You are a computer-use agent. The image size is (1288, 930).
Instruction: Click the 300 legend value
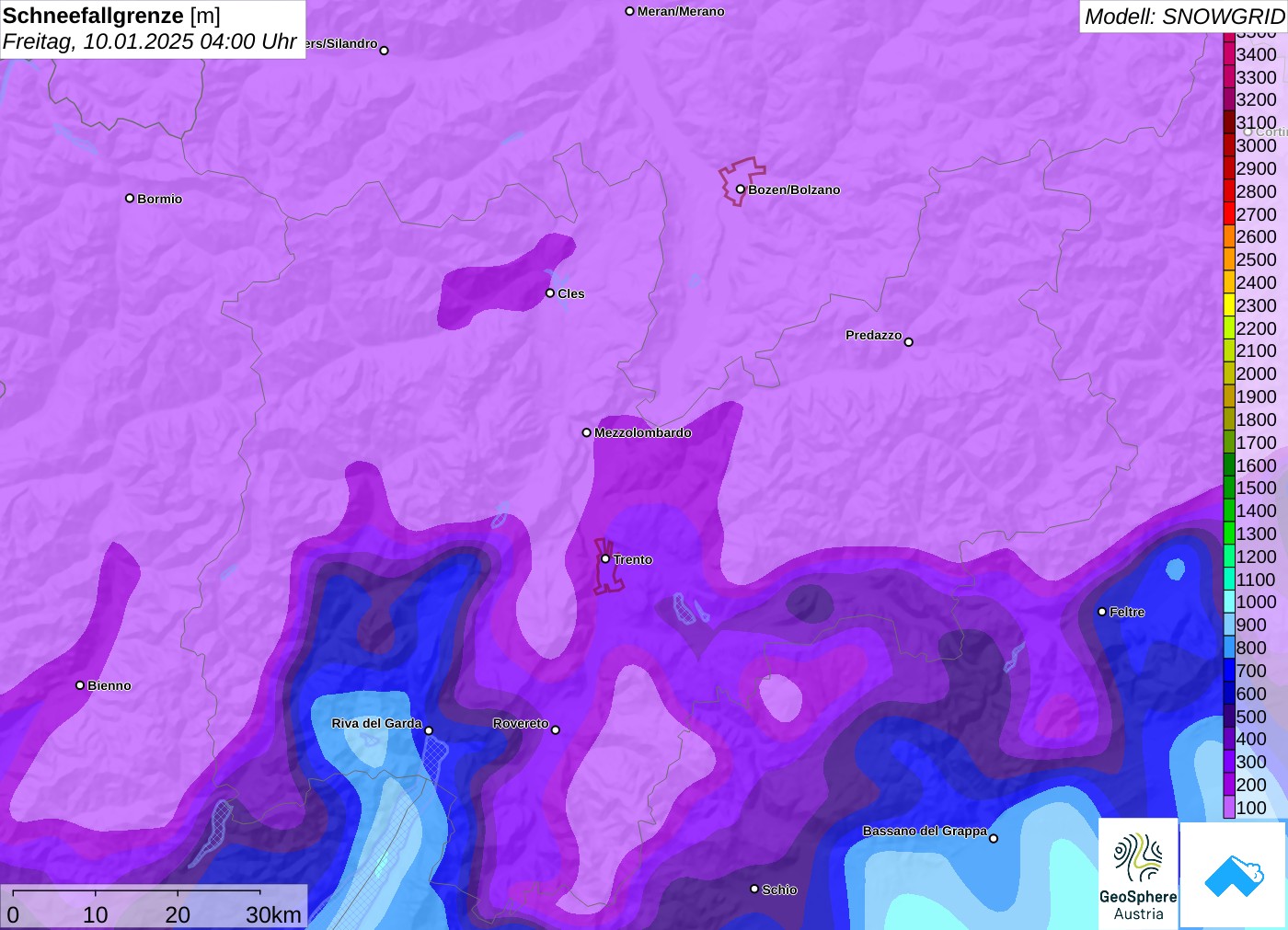(x=1251, y=762)
